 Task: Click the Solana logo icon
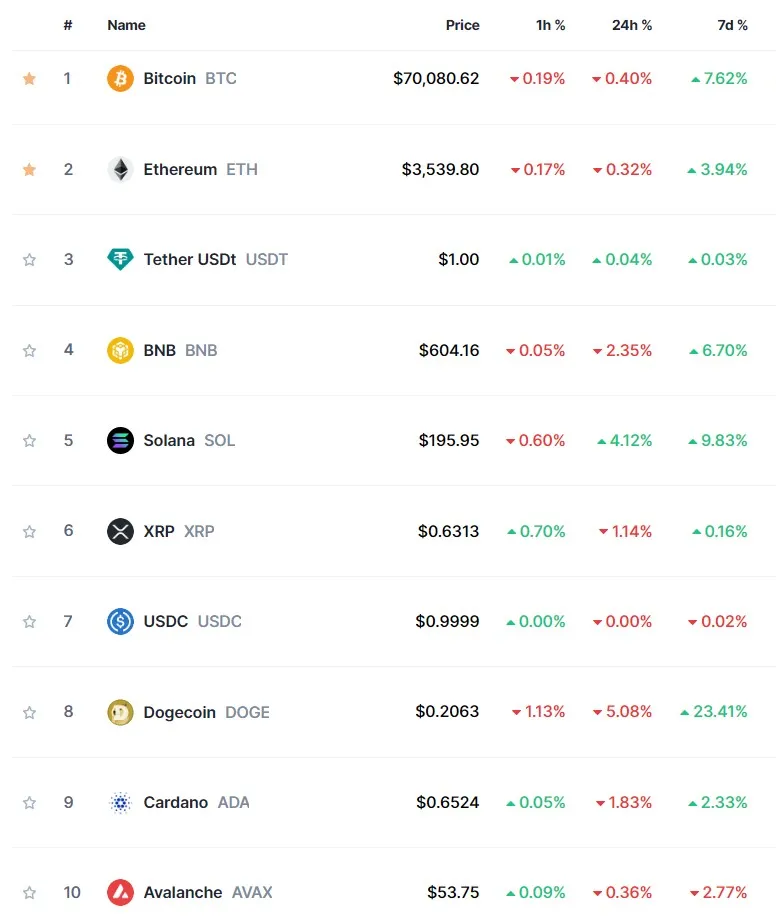[120, 441]
